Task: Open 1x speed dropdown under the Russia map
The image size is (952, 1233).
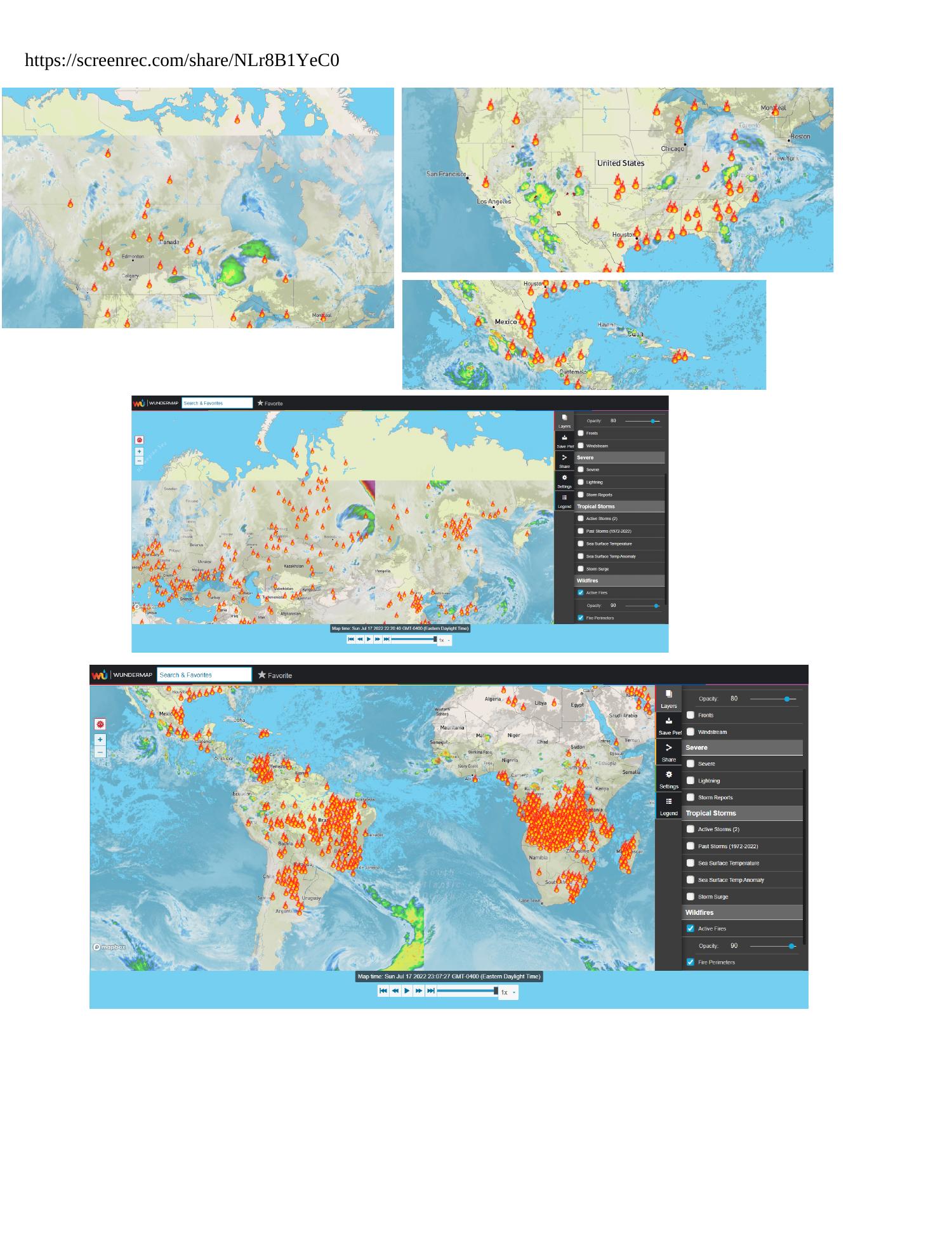Action: (444, 640)
